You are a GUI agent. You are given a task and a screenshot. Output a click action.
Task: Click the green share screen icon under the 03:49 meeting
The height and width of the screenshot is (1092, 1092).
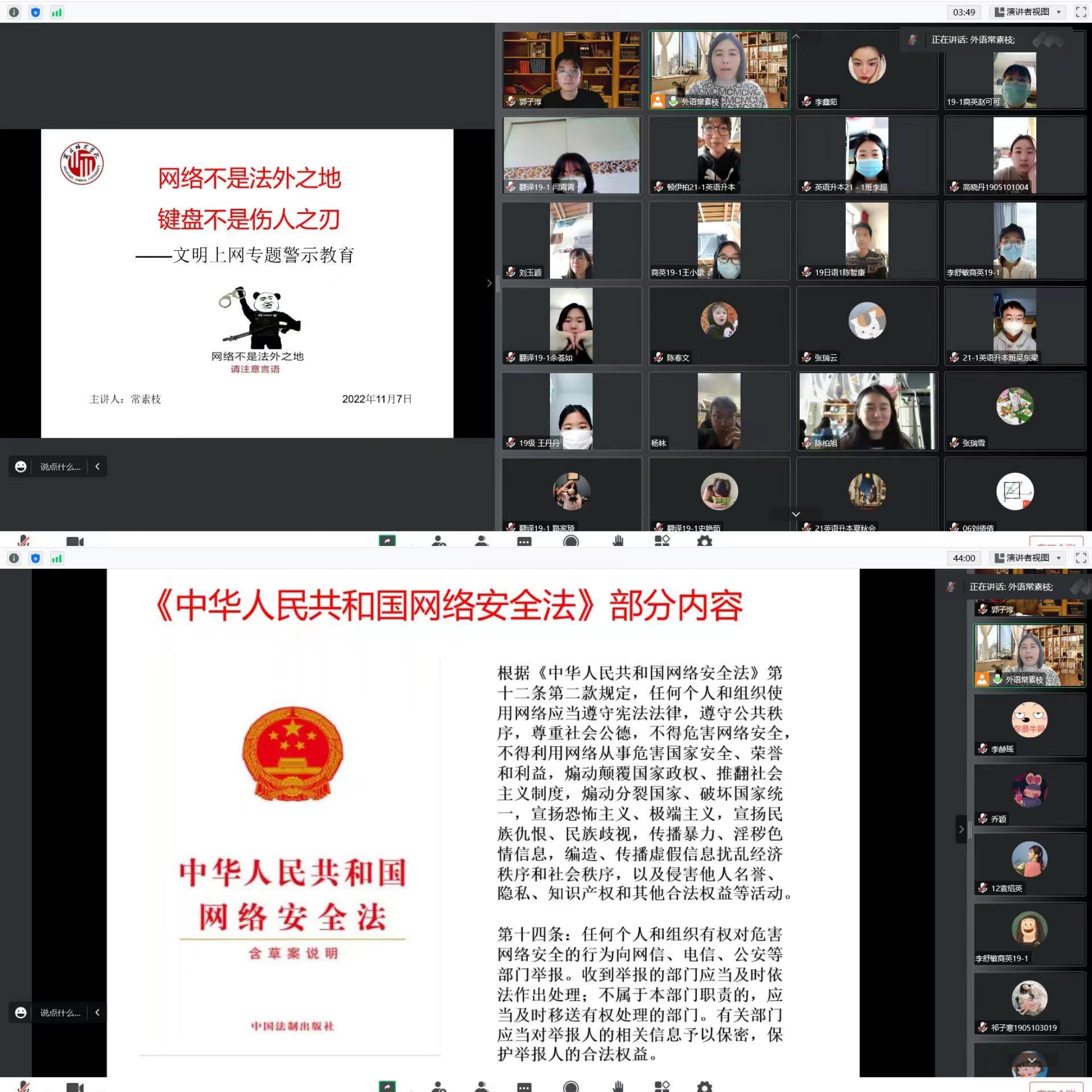coord(387,541)
